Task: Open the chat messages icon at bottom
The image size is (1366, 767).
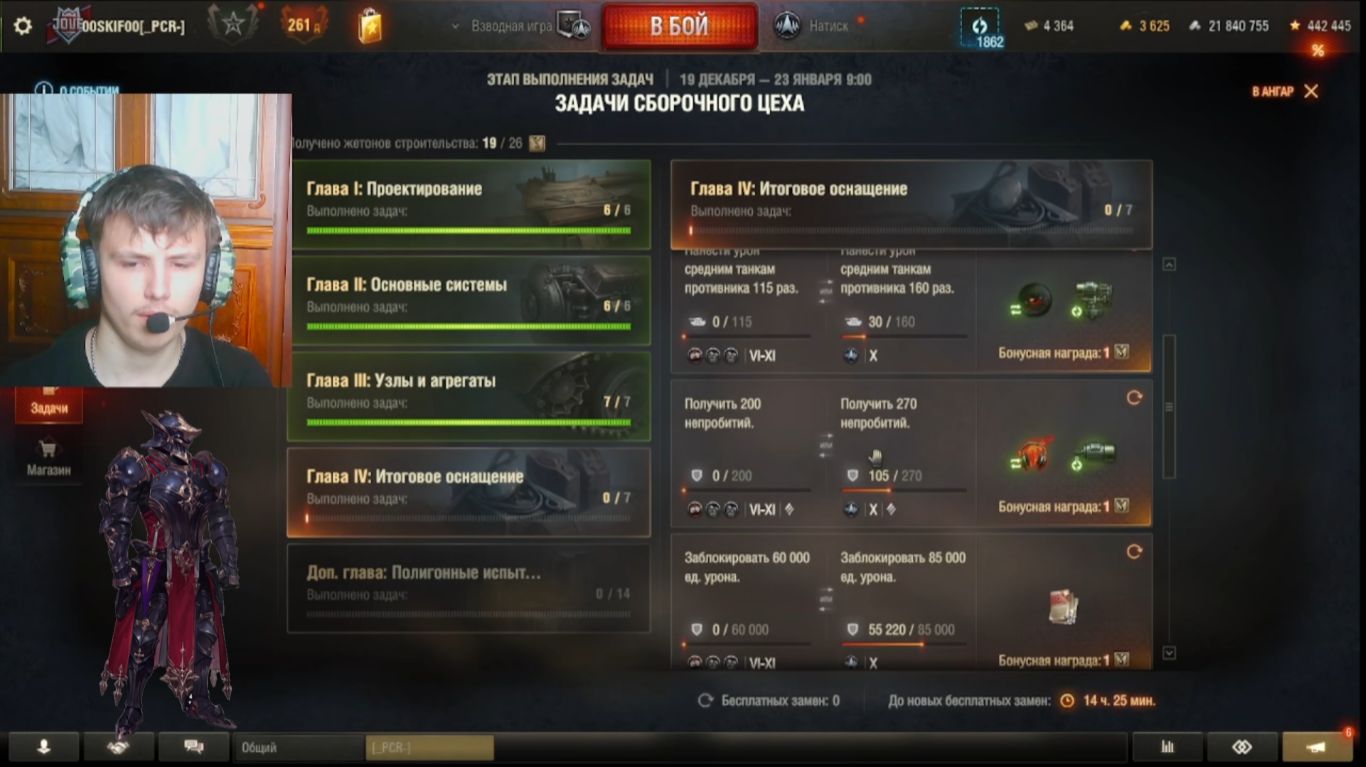Action: pos(193,747)
